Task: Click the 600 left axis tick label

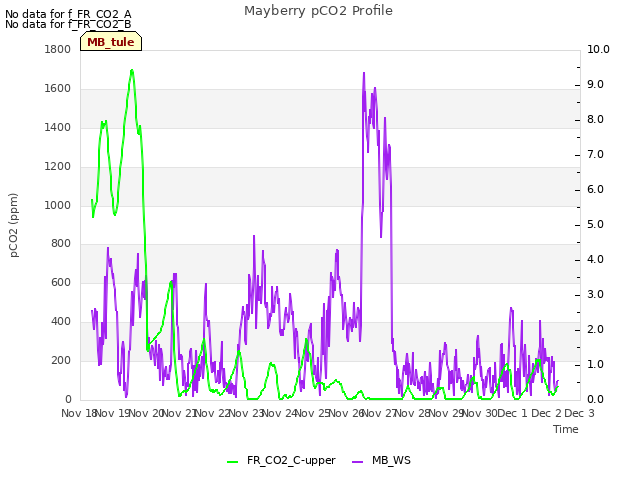Action: click(x=61, y=282)
